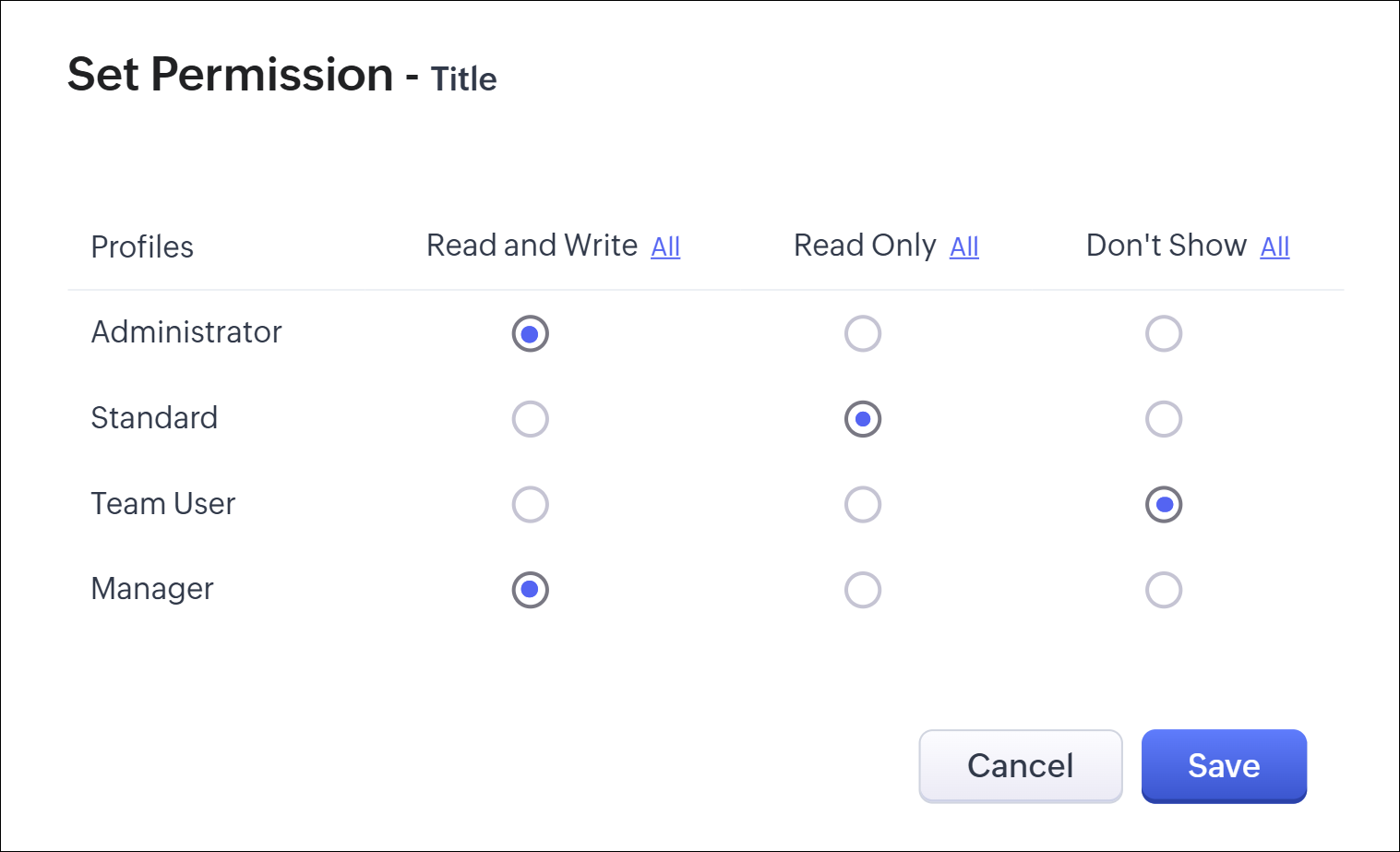Click the Administrator profile label
Image resolution: width=1400 pixels, height=852 pixels.
pyautogui.click(x=186, y=332)
